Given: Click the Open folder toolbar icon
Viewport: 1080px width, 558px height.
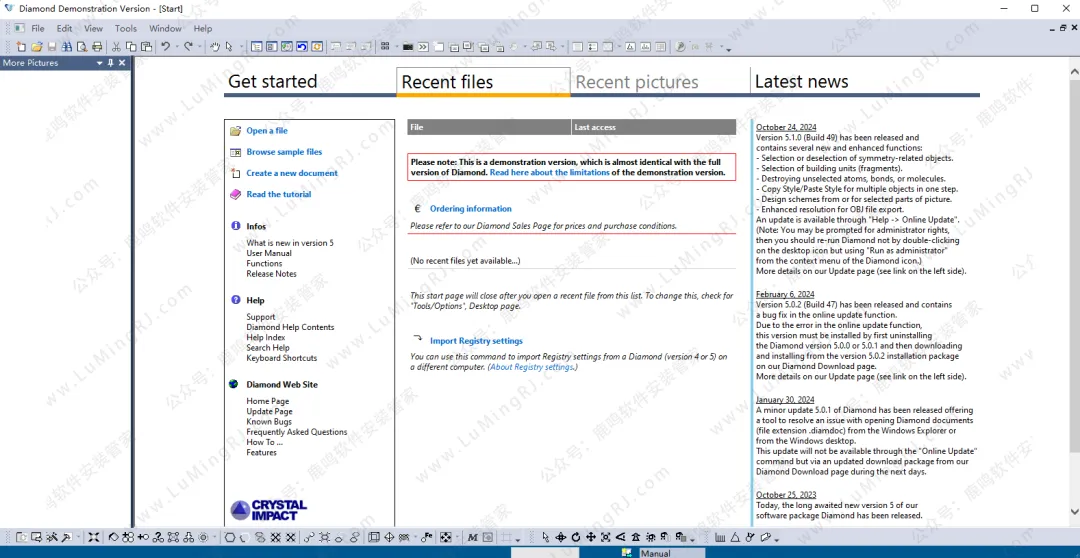Looking at the screenshot, I should click(36, 47).
